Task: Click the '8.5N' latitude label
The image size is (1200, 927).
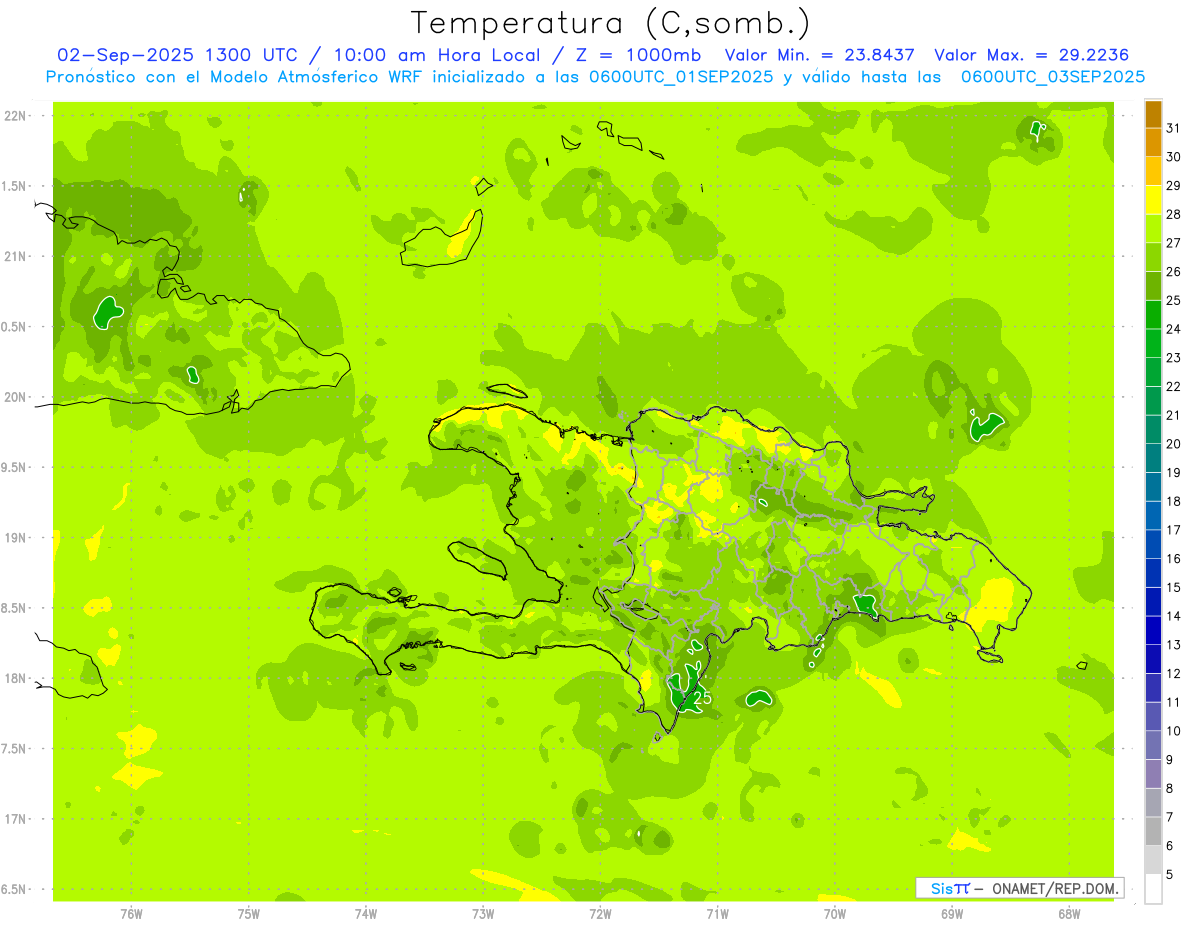Action: click(15, 608)
